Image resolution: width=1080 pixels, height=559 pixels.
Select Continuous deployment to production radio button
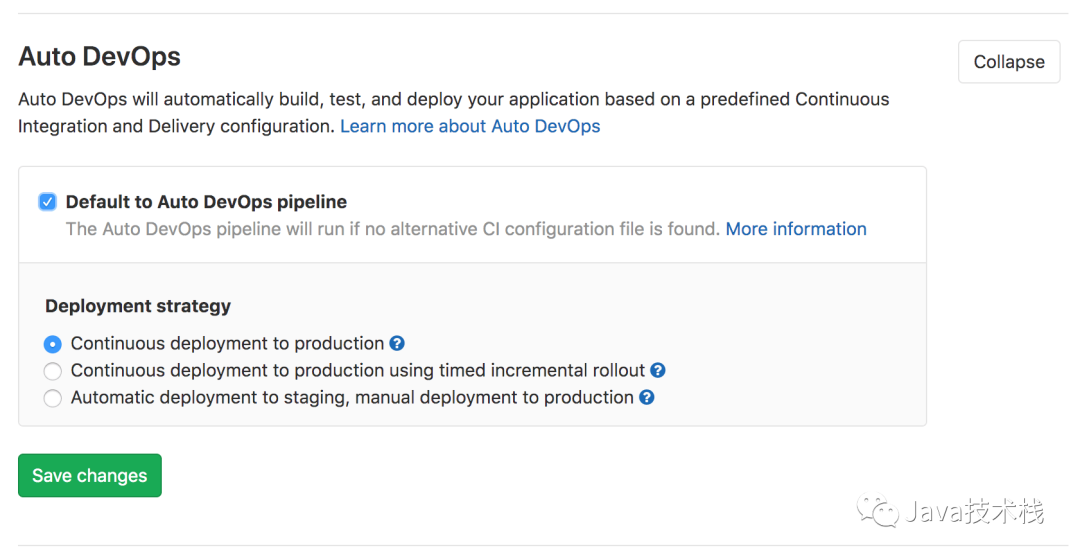pos(53,344)
